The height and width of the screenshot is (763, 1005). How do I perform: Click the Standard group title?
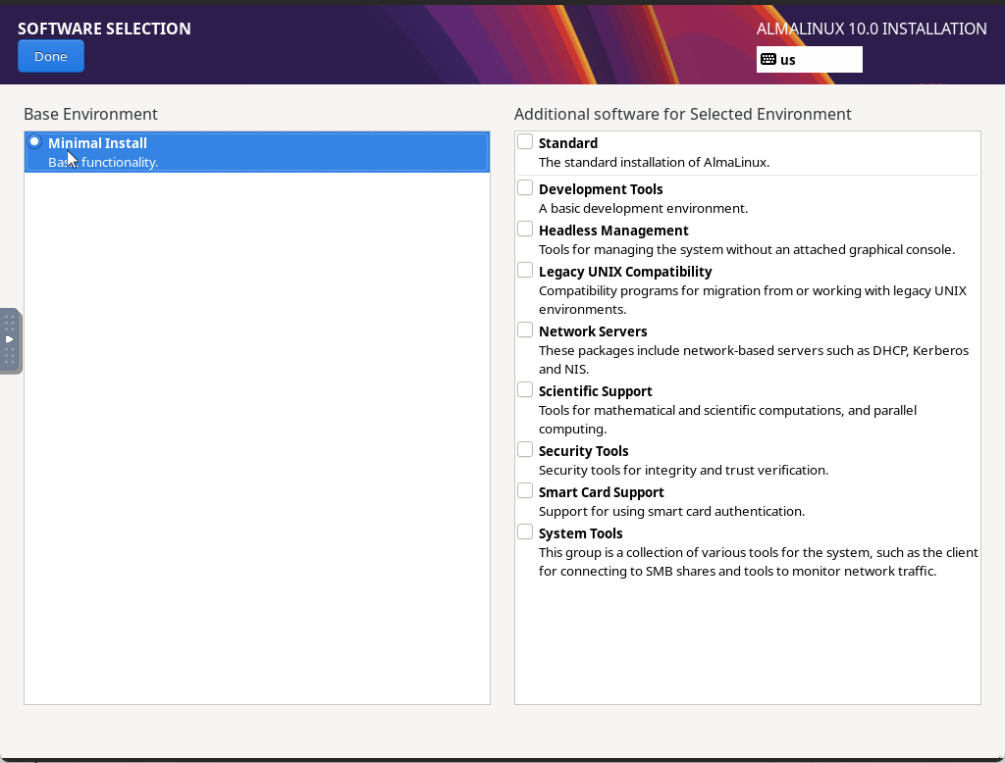[x=568, y=143]
